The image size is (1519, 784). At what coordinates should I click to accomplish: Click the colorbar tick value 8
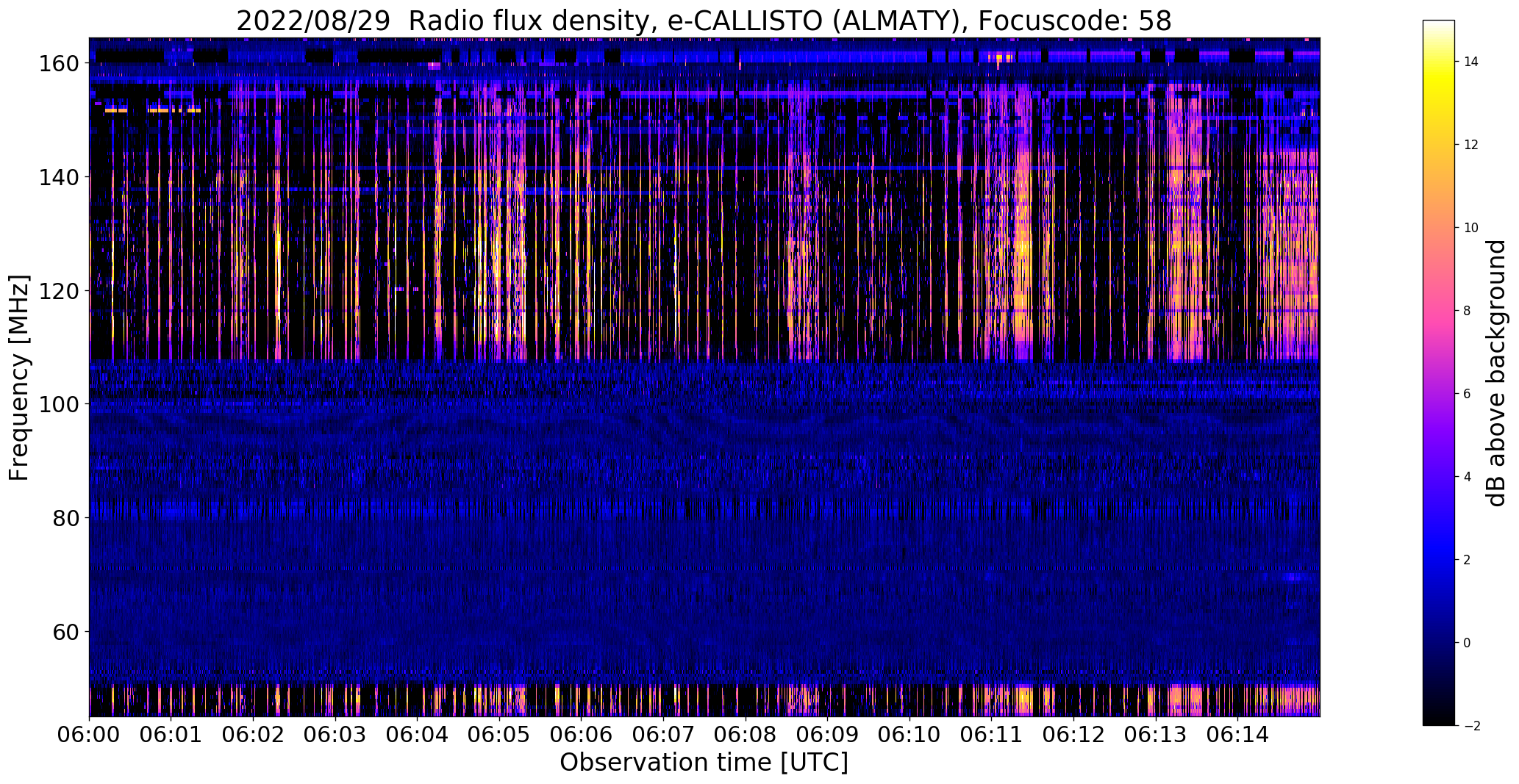pos(1467,311)
